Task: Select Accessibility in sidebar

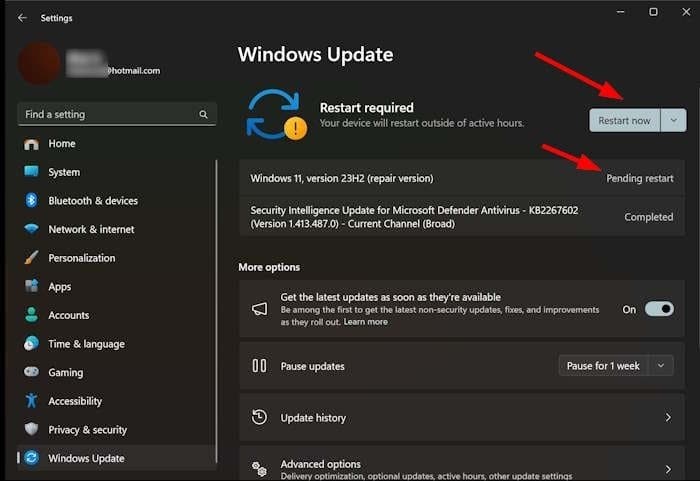Action: [x=117, y=401]
